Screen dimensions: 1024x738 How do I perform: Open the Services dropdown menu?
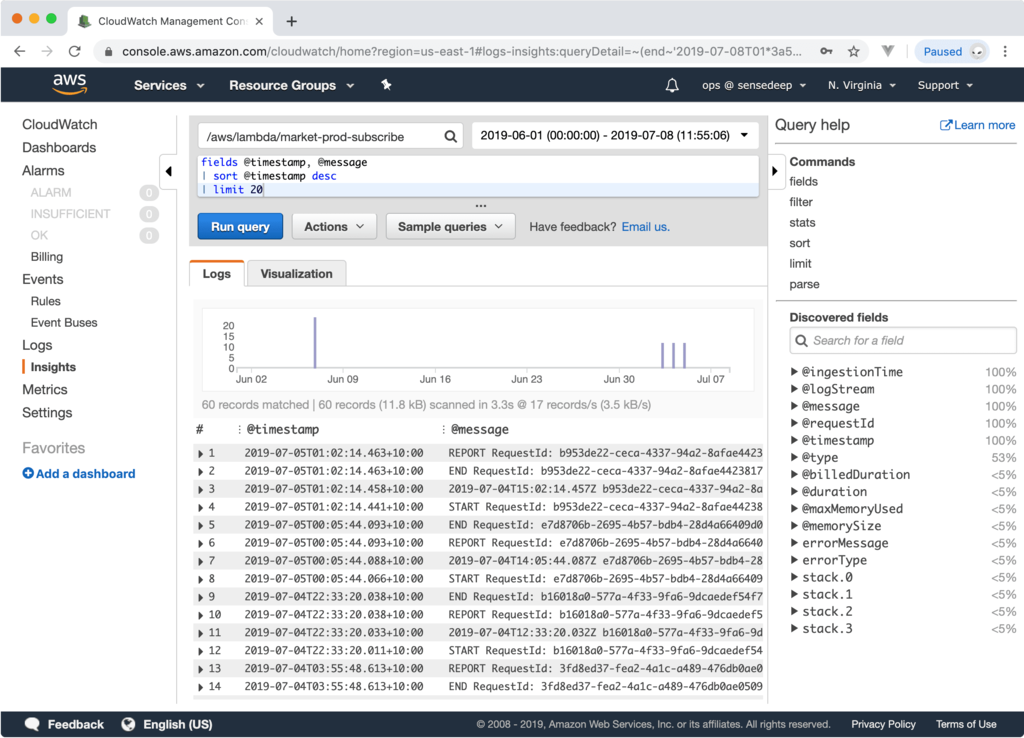click(169, 85)
